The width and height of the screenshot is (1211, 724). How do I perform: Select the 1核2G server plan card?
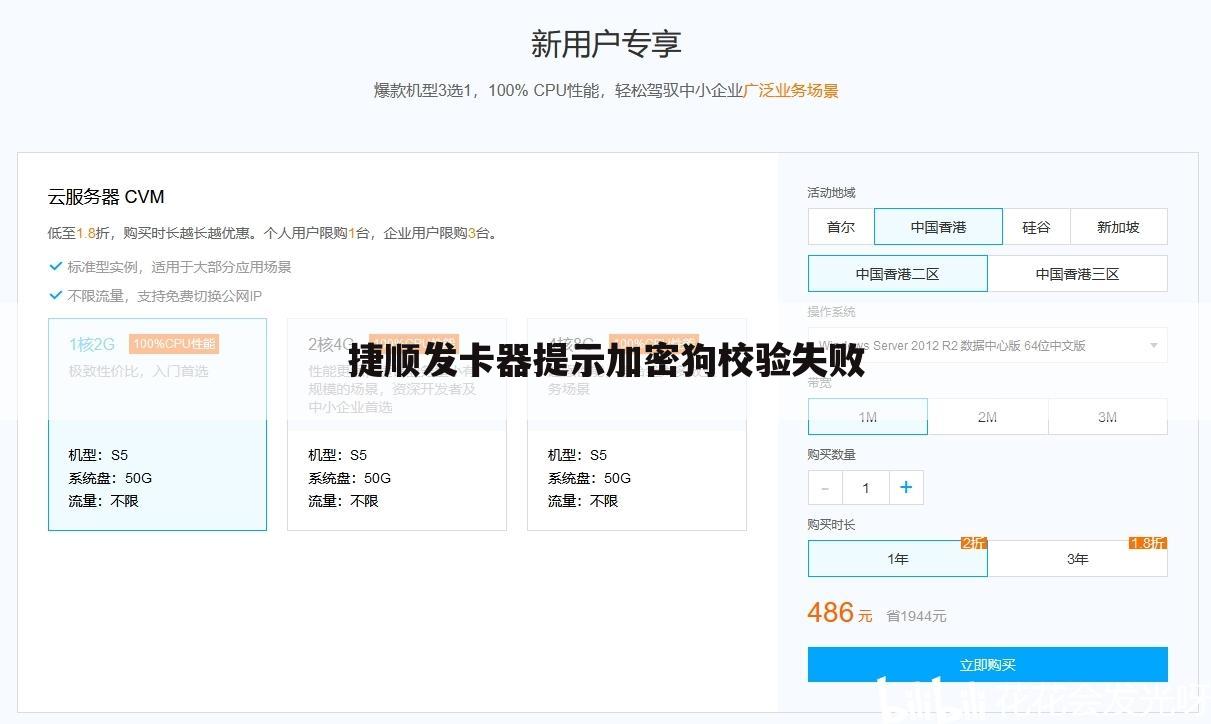[157, 424]
